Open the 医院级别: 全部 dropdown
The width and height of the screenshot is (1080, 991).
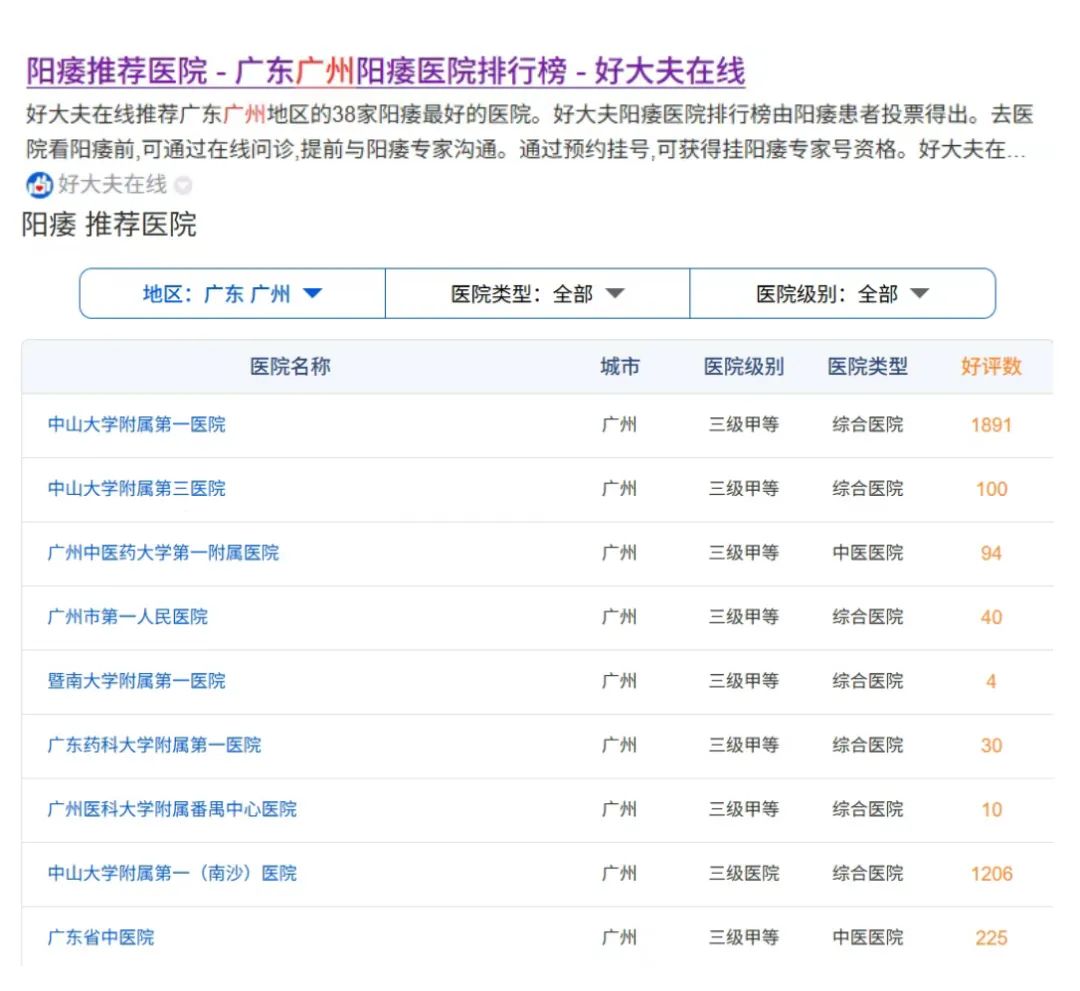click(x=842, y=294)
